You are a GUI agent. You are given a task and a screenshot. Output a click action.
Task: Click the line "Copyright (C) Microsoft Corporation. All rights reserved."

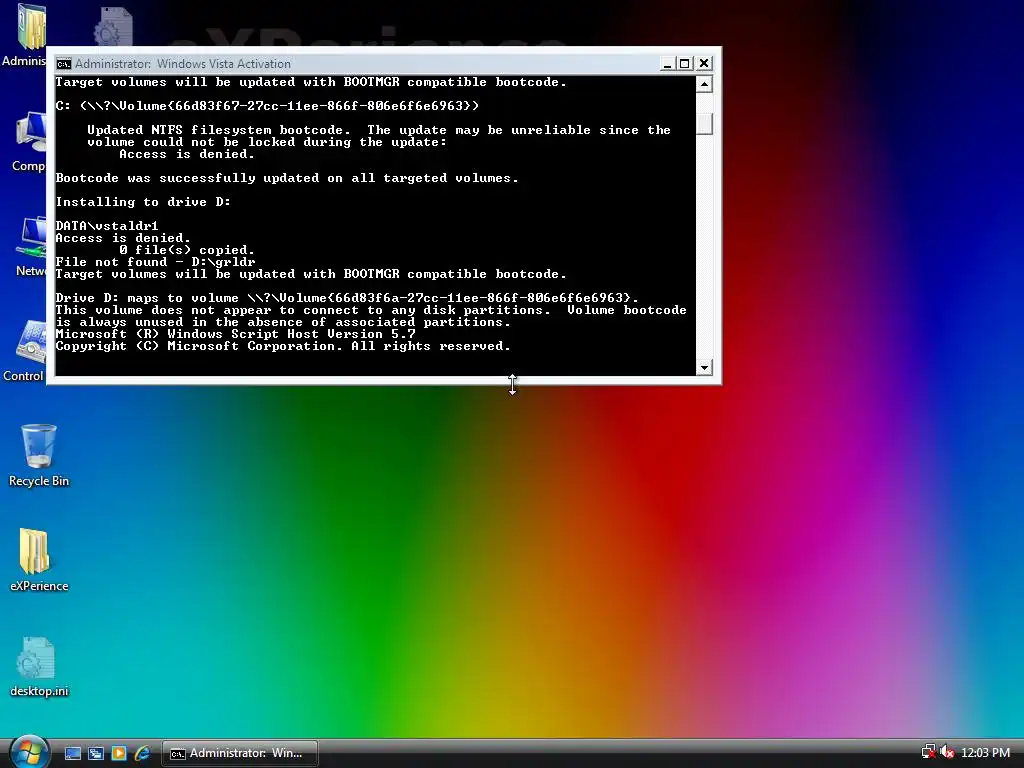283,346
